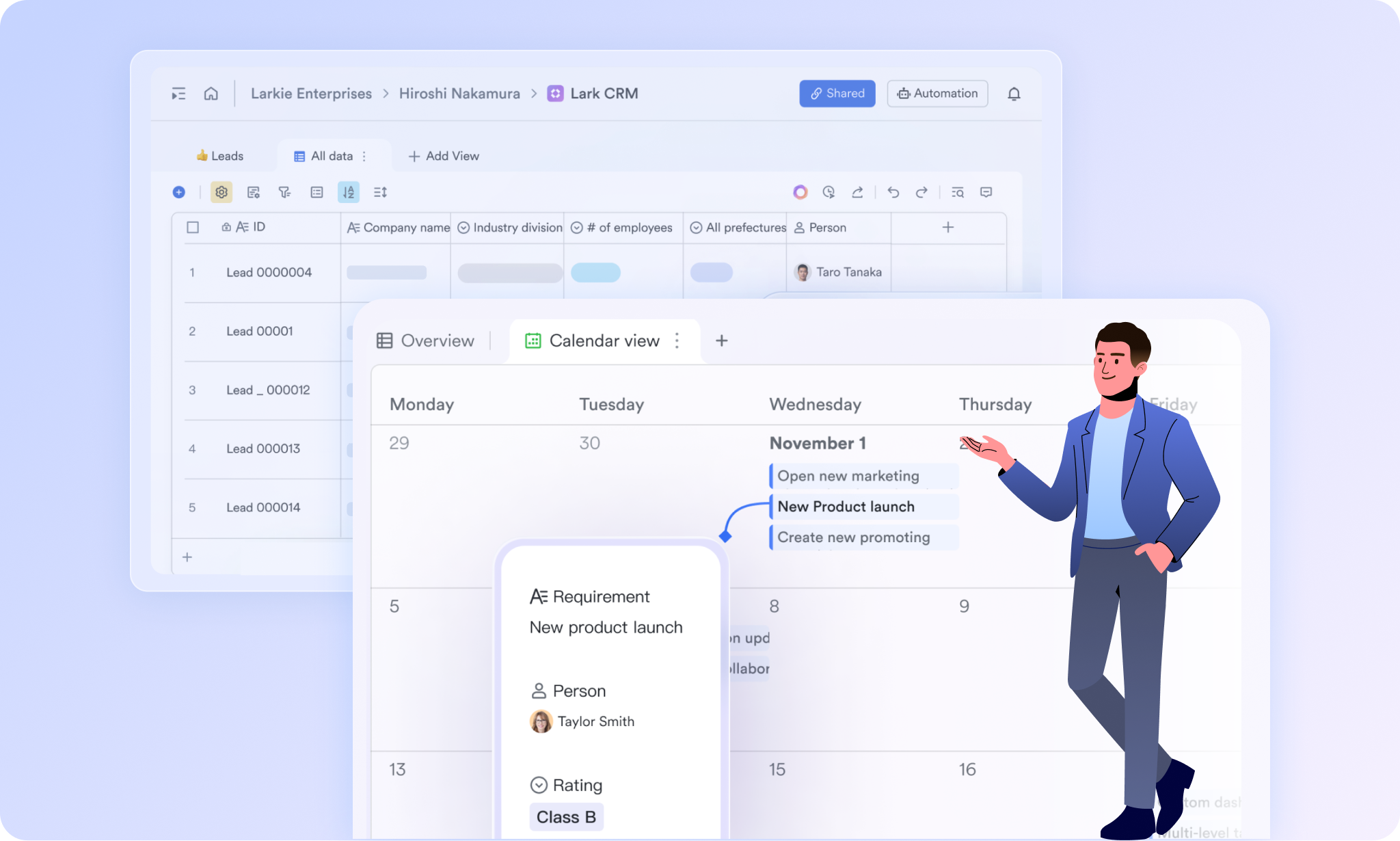Open the group records toolbar icon

pyautogui.click(x=317, y=192)
